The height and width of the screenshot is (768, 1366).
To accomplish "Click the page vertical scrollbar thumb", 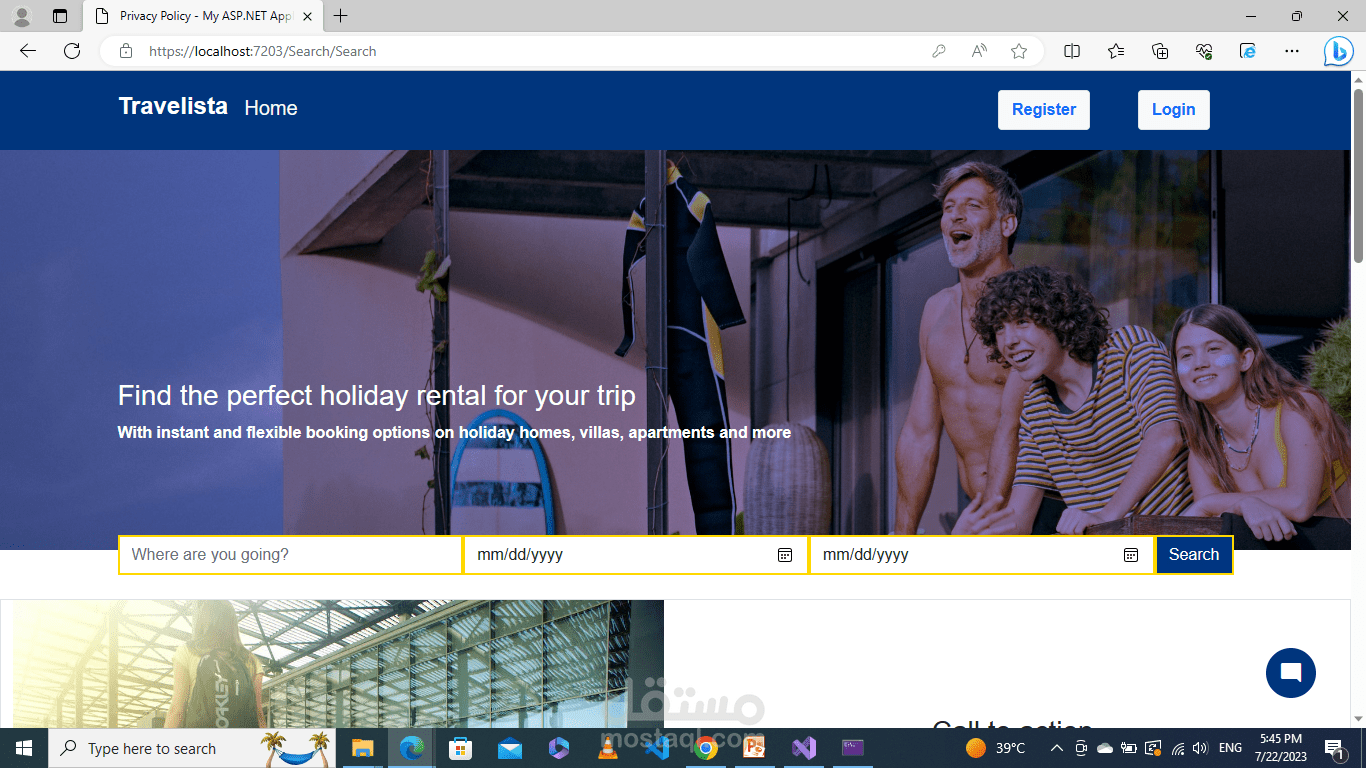I will [1358, 176].
